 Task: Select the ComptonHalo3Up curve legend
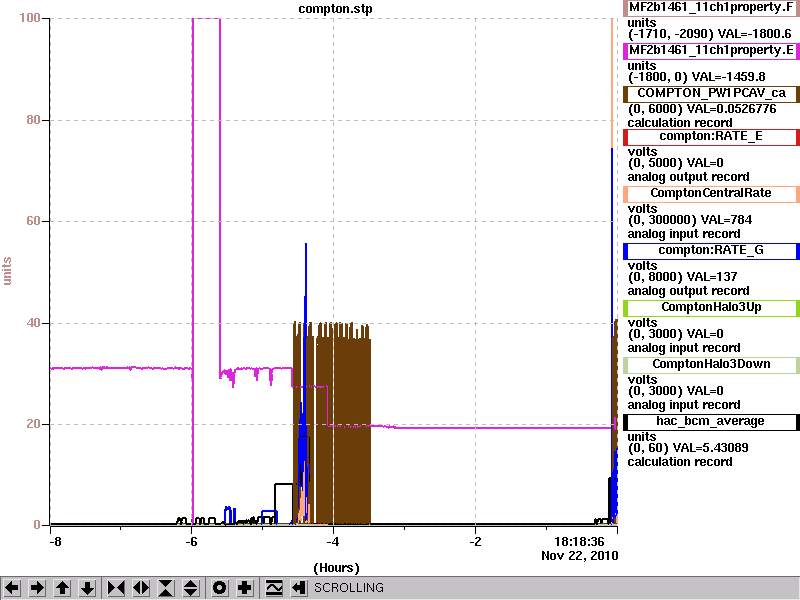tap(711, 308)
